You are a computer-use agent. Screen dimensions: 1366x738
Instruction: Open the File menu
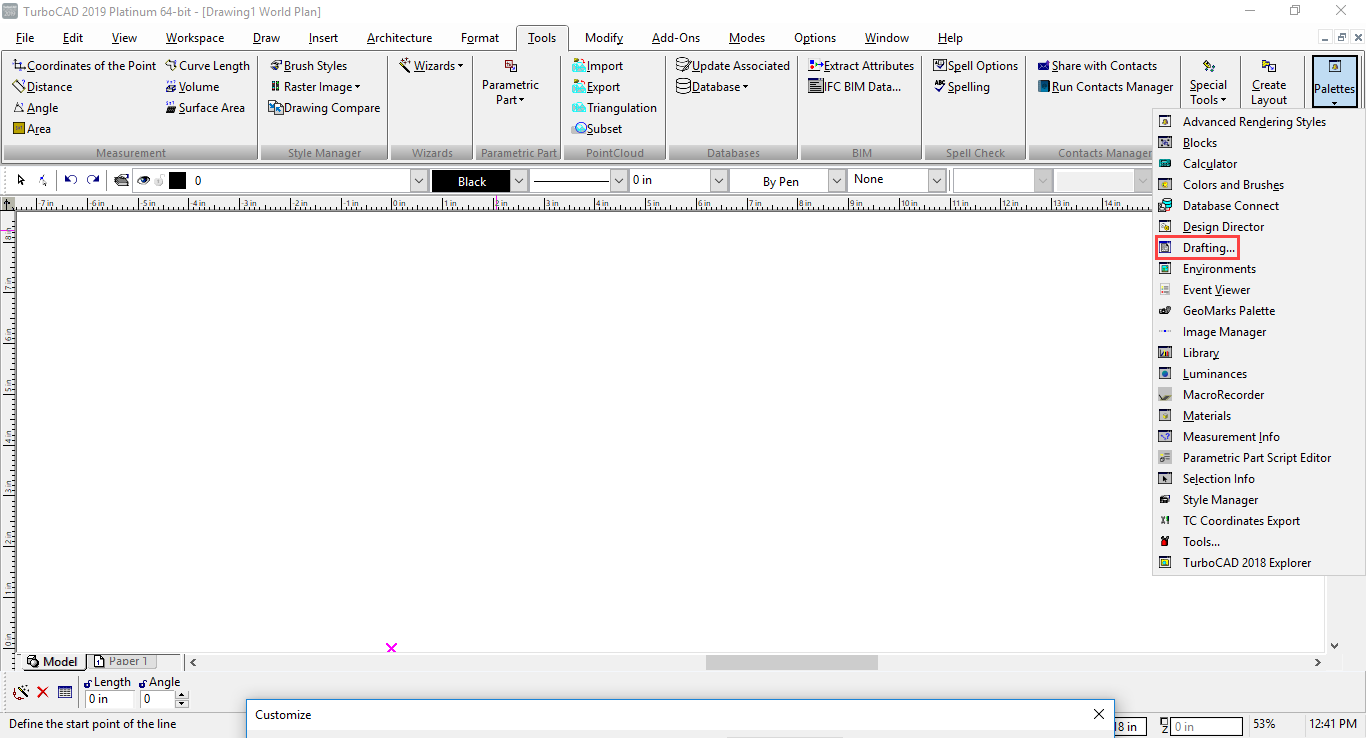(25, 38)
